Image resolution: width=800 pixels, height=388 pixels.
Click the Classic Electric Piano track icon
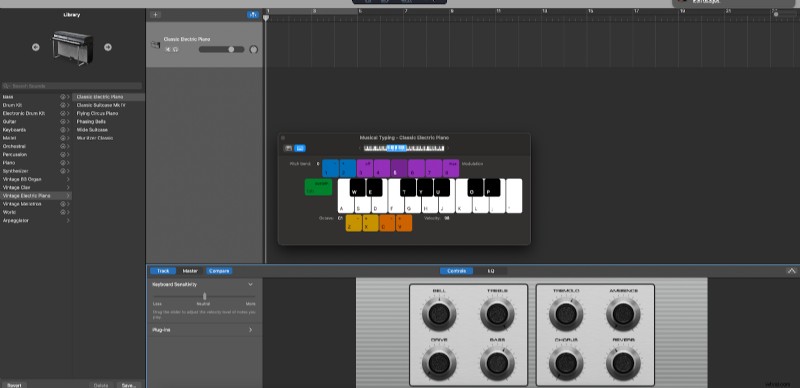coord(156,45)
